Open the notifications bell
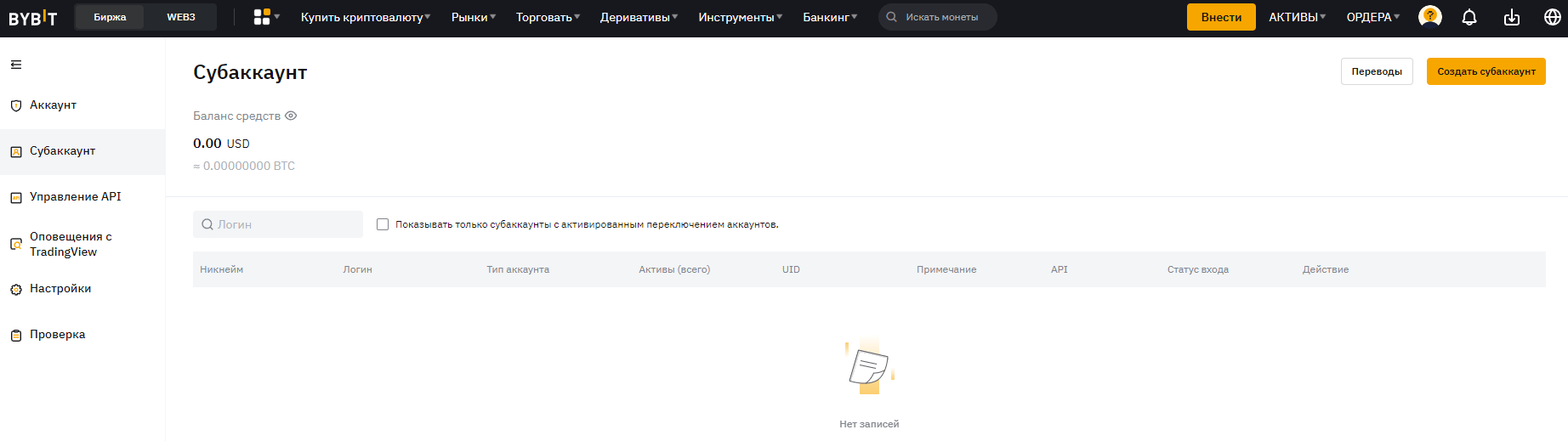The height and width of the screenshot is (441, 1568). pos(1469,17)
